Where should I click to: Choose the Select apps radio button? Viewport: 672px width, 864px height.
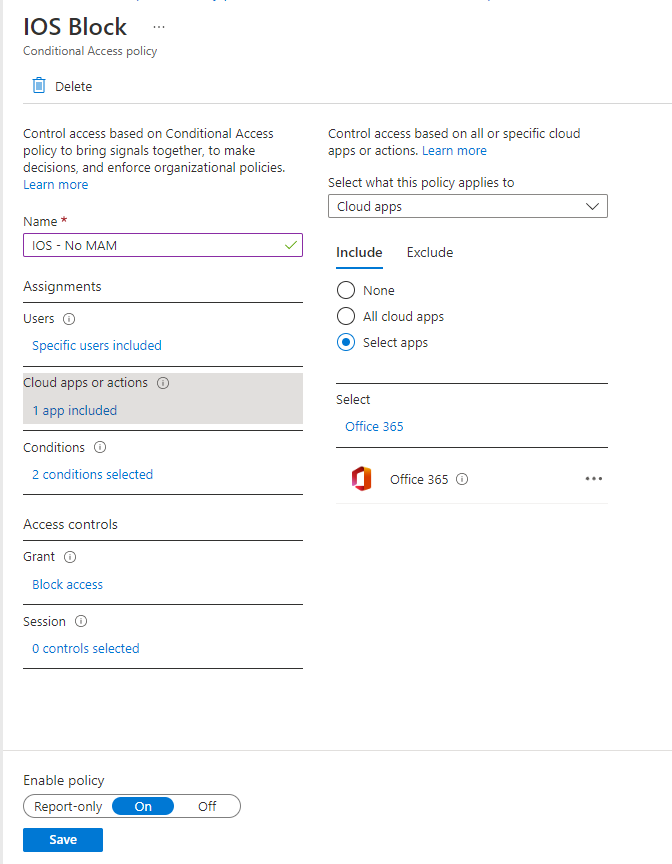click(346, 342)
